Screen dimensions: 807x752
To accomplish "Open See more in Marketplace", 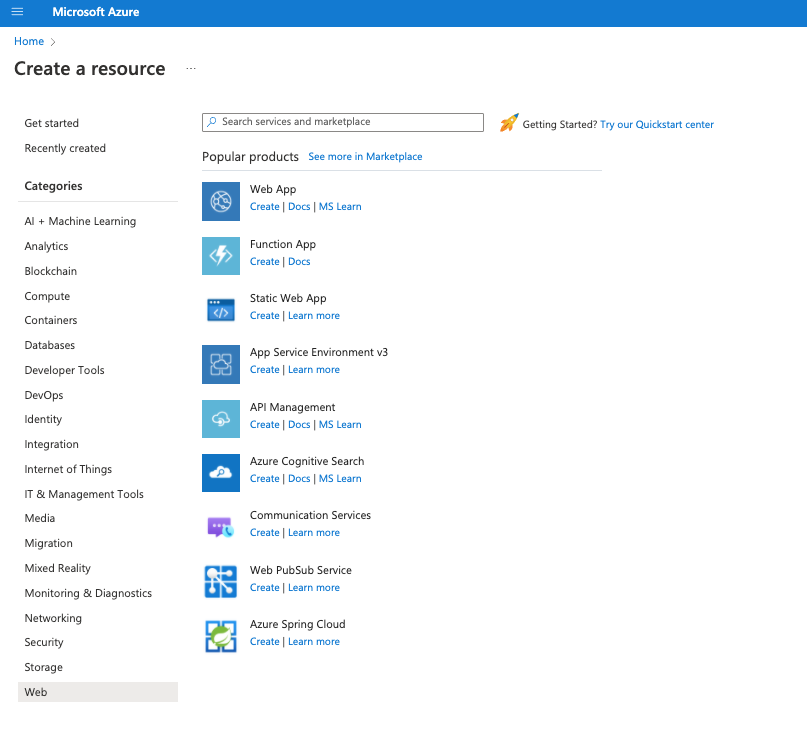I will [x=365, y=156].
